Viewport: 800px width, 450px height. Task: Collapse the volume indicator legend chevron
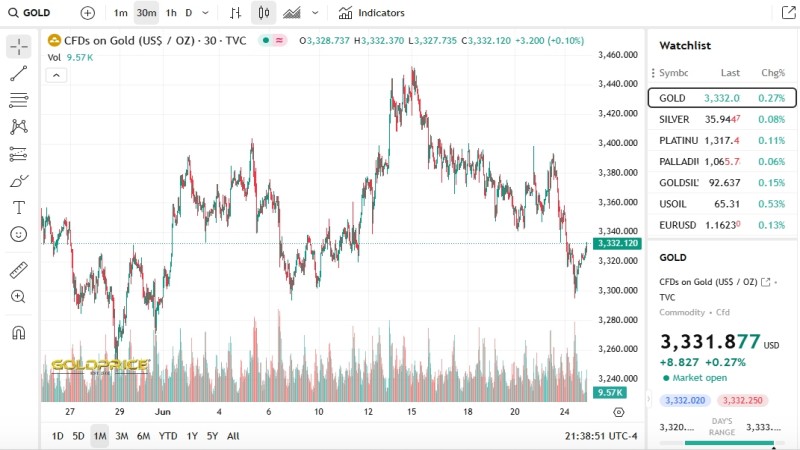coord(56,75)
